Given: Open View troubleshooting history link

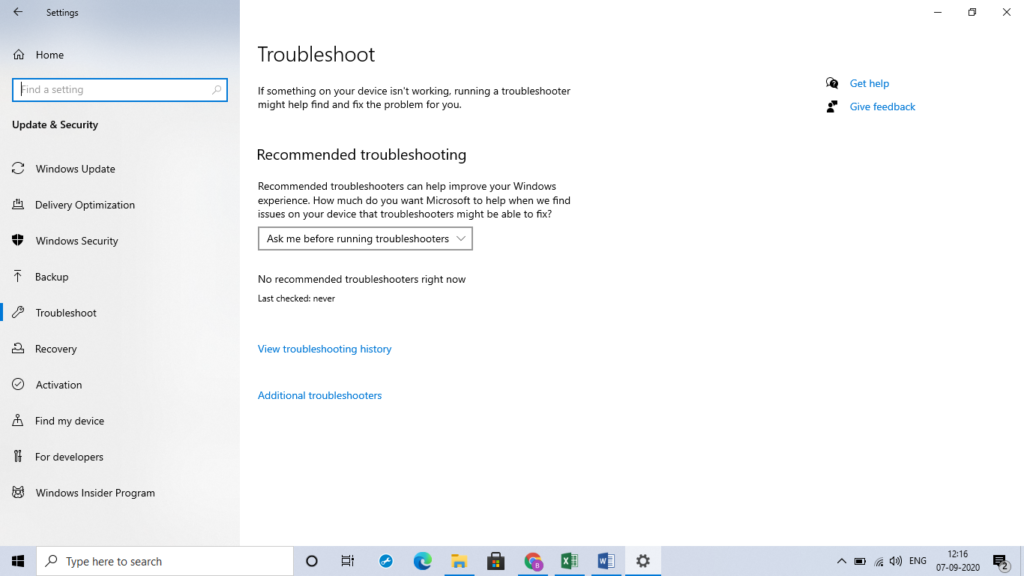Looking at the screenshot, I should click(x=324, y=349).
